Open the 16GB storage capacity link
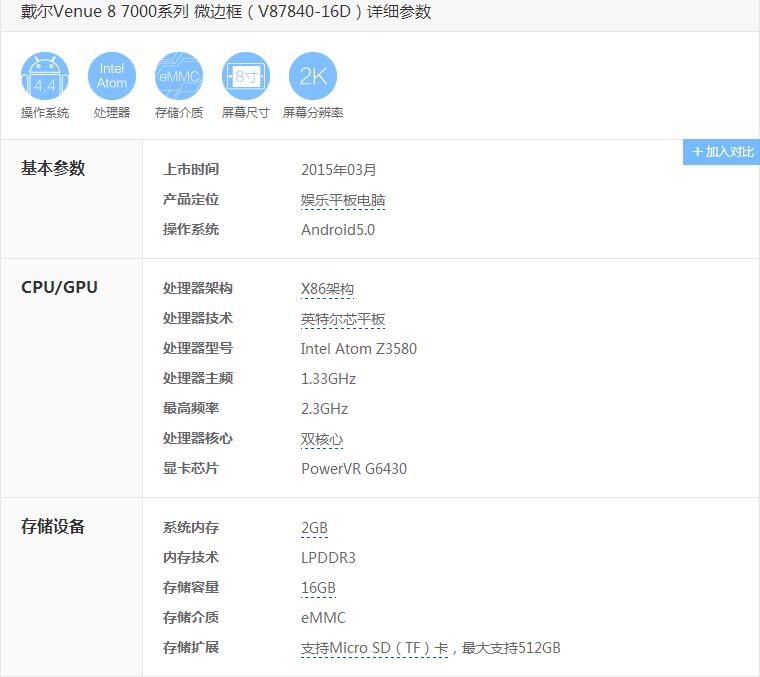 (318, 588)
